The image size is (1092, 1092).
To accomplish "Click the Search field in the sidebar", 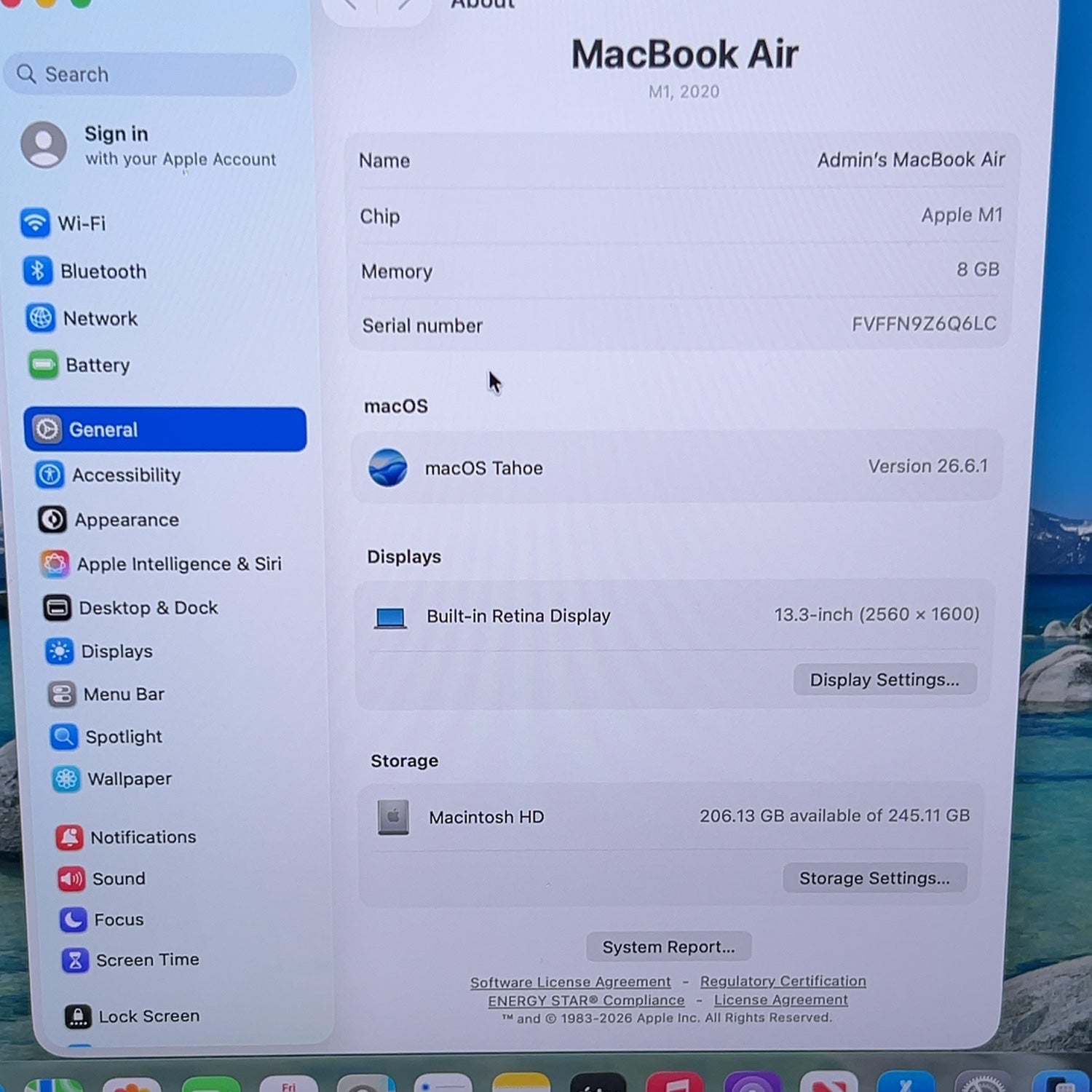I will tap(150, 74).
